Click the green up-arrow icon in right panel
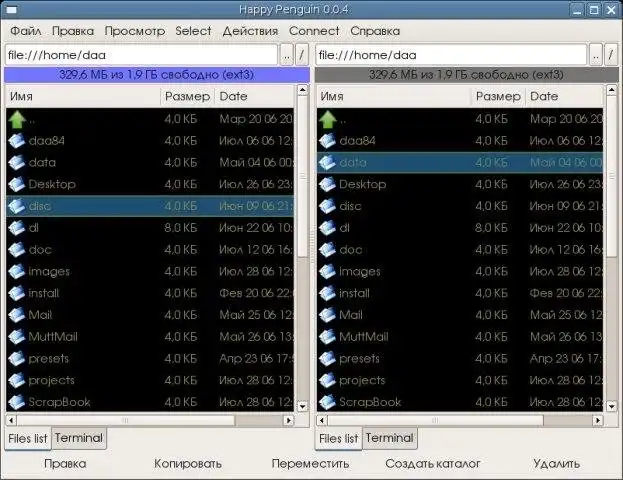Screen dimensions: 623x480 point(328,119)
